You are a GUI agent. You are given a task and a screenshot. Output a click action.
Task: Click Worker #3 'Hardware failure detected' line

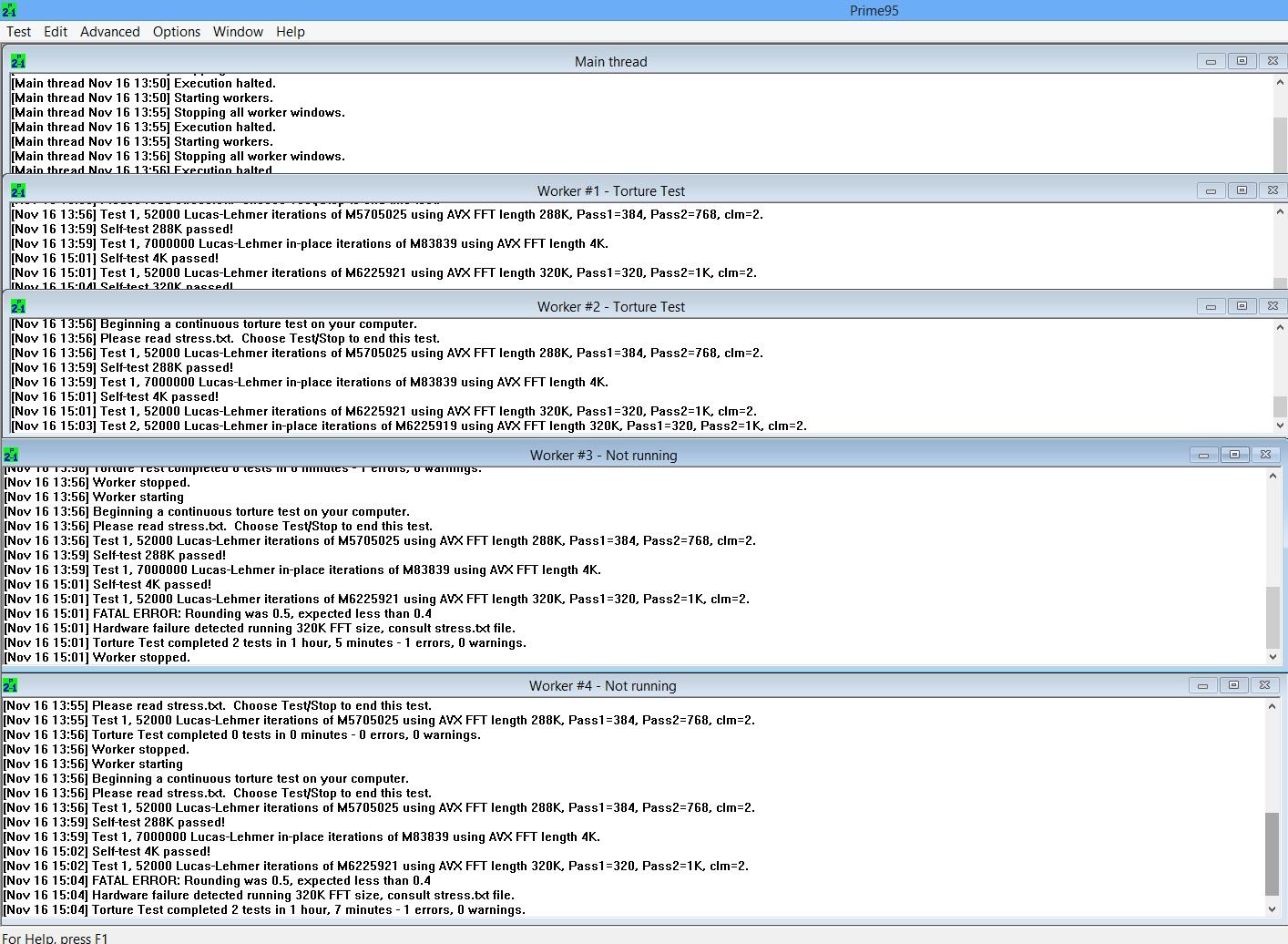click(x=260, y=628)
